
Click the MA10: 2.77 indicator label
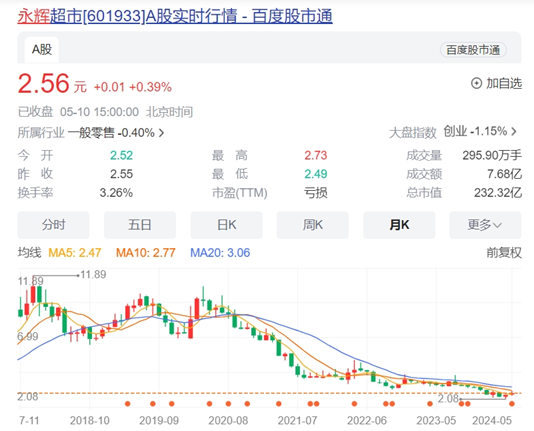click(x=146, y=253)
